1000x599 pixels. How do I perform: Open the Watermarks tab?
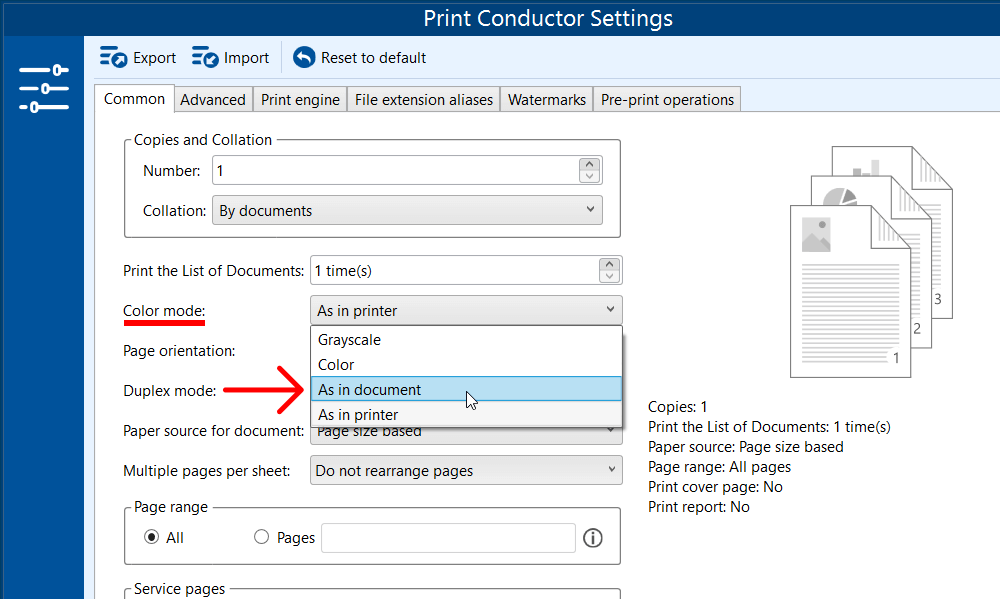pyautogui.click(x=546, y=100)
